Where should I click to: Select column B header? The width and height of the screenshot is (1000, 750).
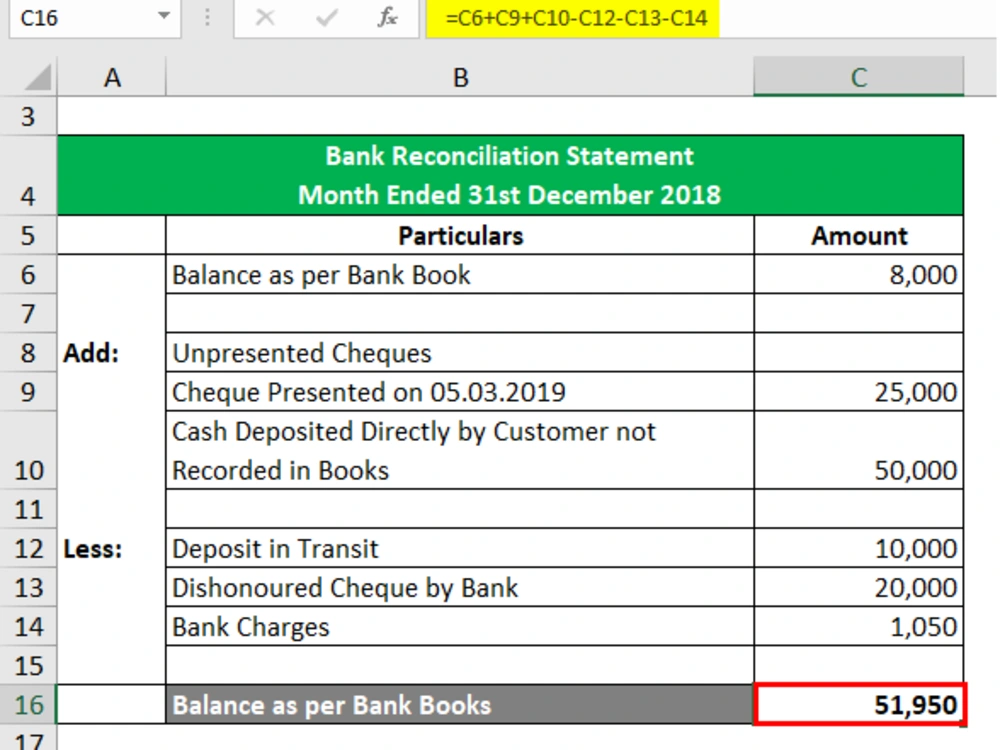pyautogui.click(x=460, y=77)
